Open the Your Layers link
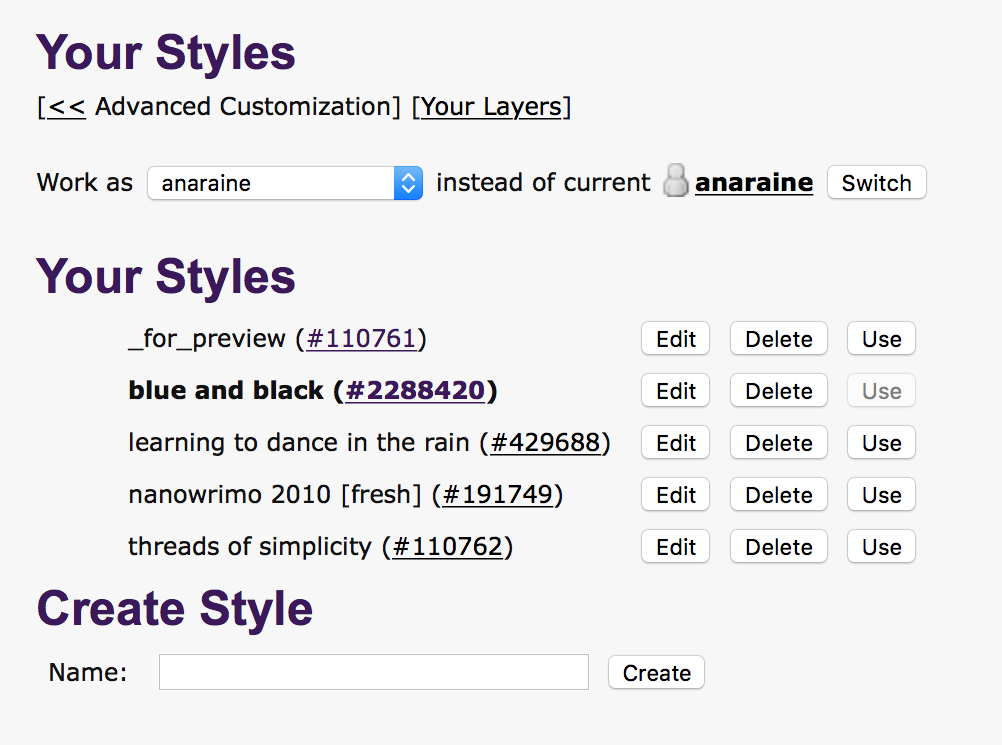 point(491,107)
